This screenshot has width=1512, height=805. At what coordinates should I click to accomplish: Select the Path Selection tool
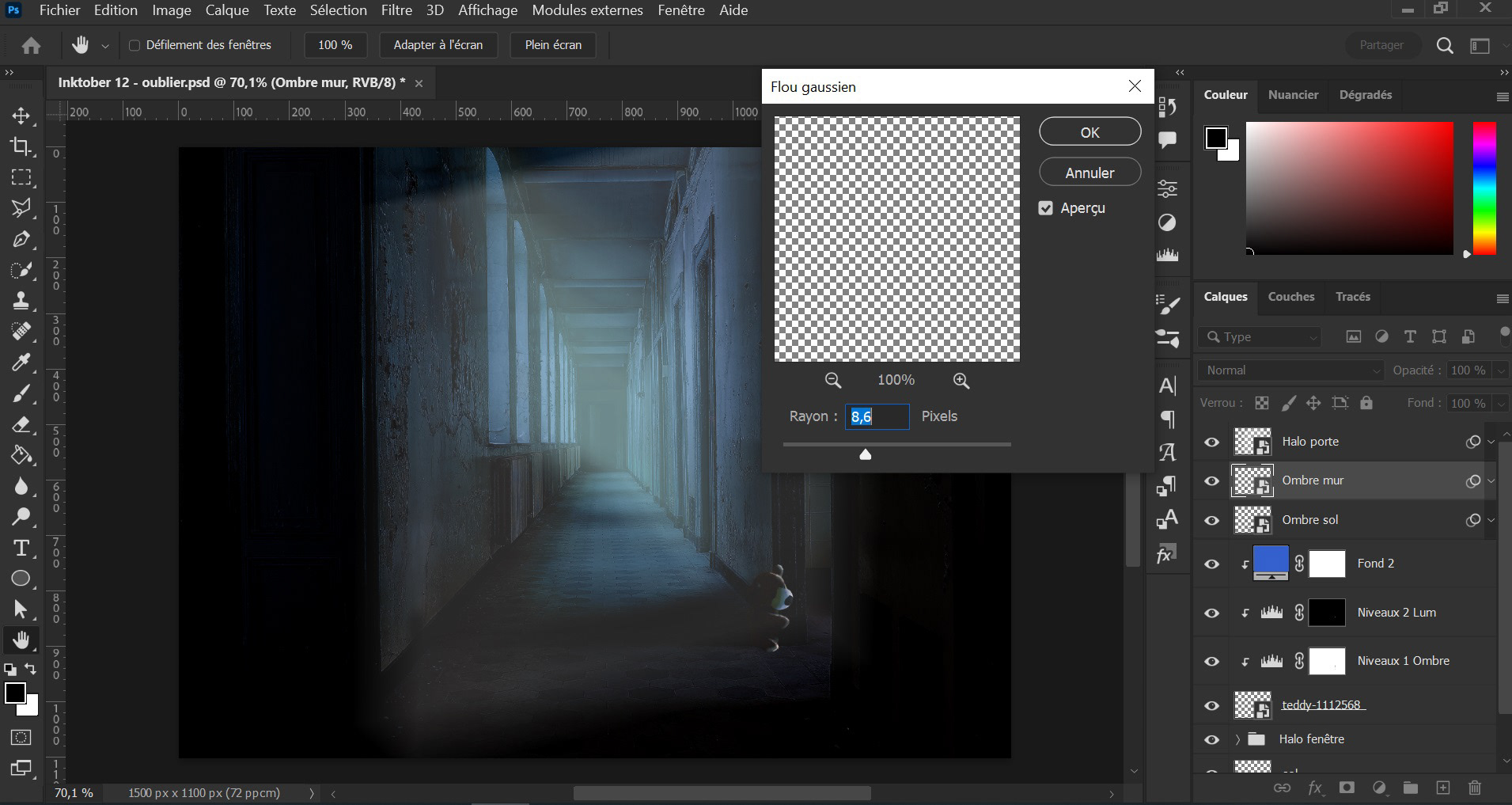(x=21, y=609)
